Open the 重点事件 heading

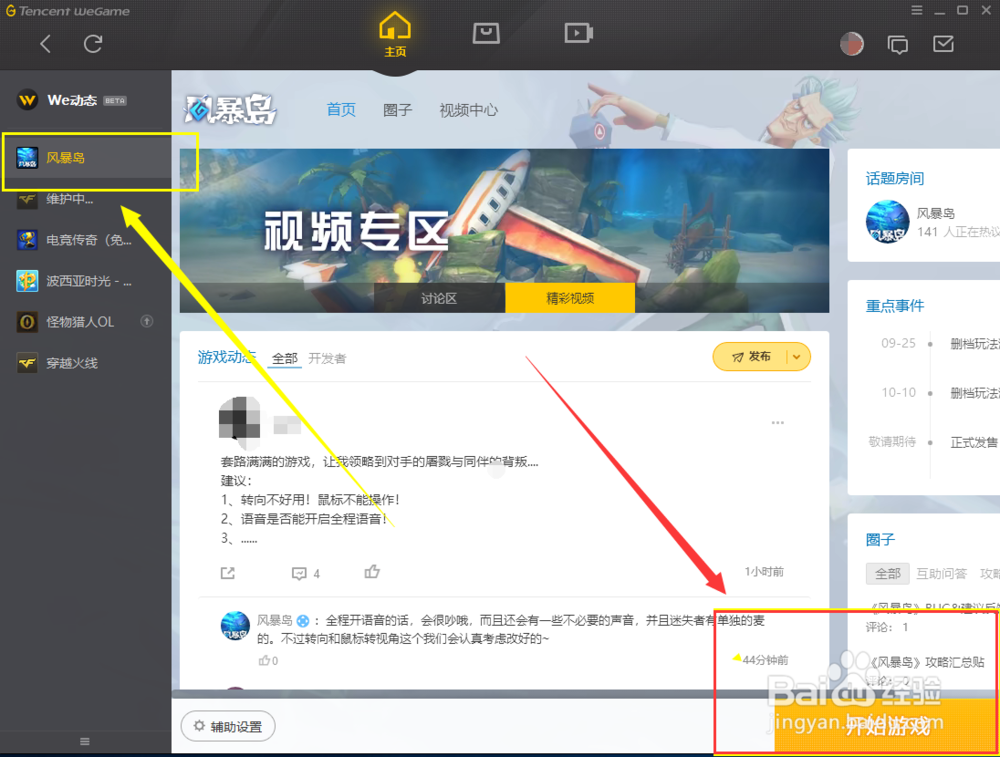tap(895, 306)
